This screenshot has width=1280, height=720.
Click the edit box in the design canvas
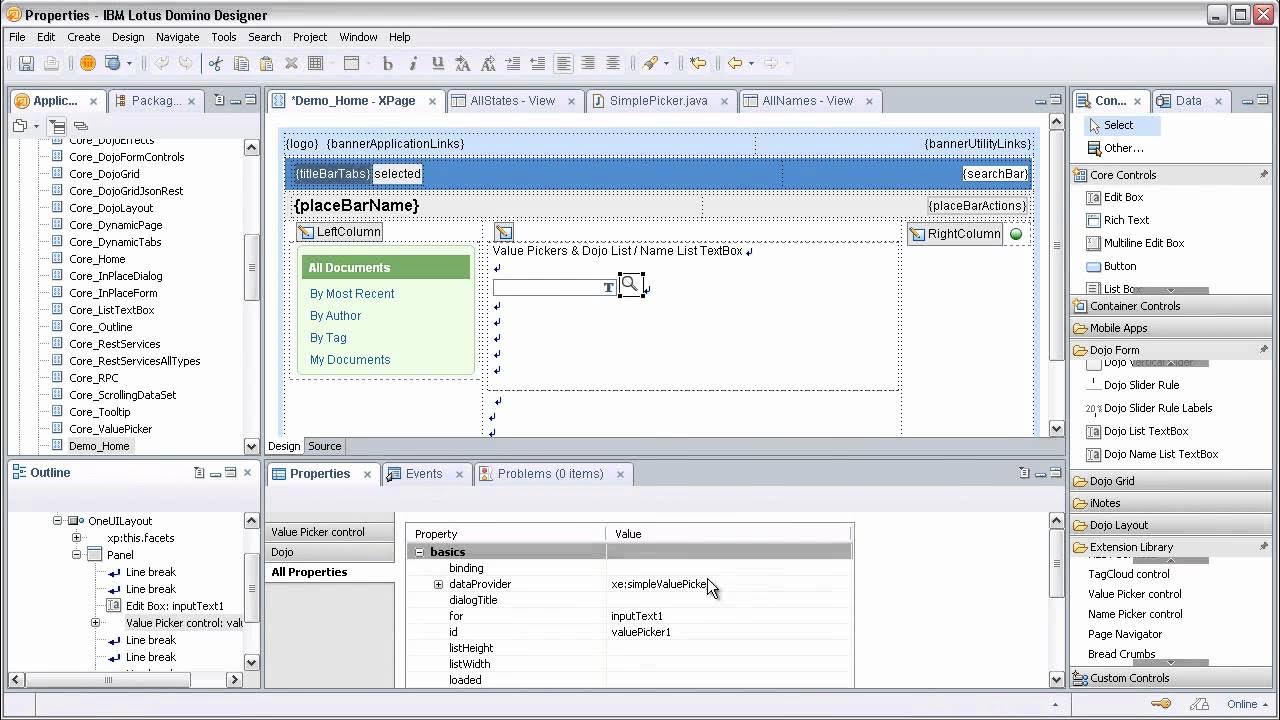pos(555,287)
